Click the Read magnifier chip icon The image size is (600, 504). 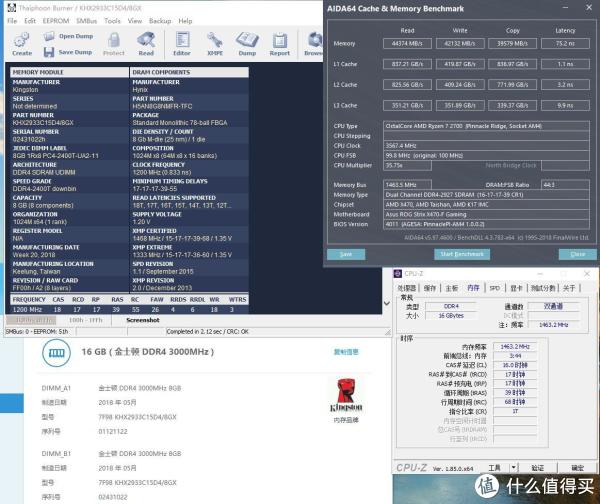coord(146,39)
